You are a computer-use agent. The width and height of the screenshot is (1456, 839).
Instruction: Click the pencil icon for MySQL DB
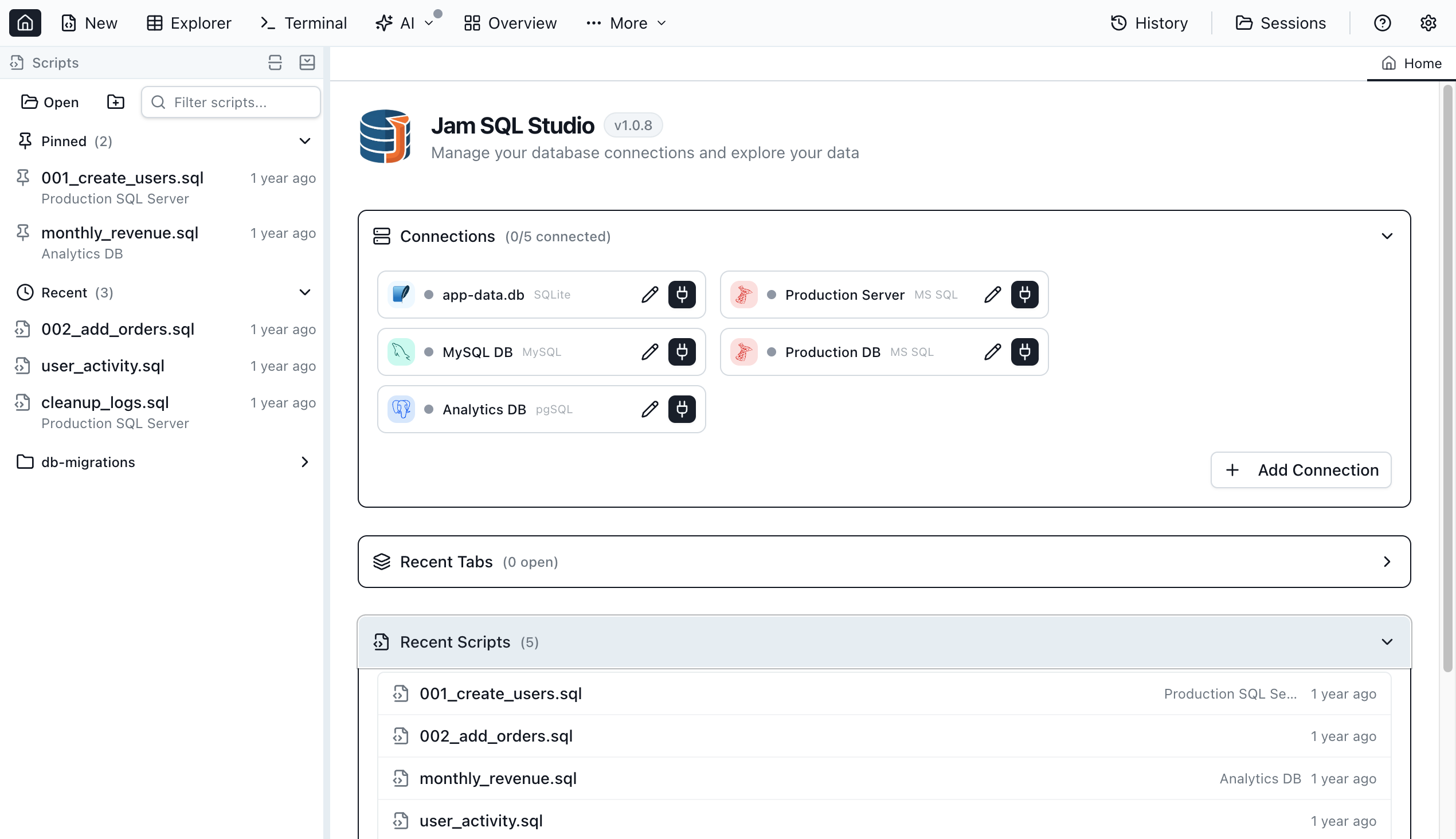tap(649, 352)
